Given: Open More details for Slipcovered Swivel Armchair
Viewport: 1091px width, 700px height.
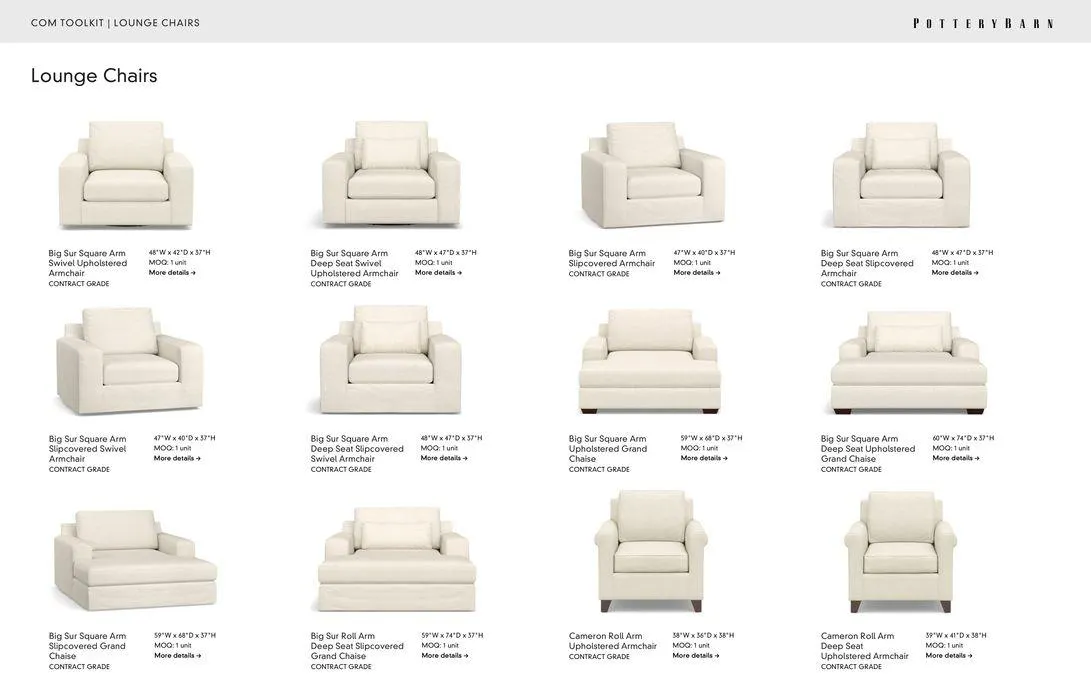Looking at the screenshot, I should [x=177, y=459].
